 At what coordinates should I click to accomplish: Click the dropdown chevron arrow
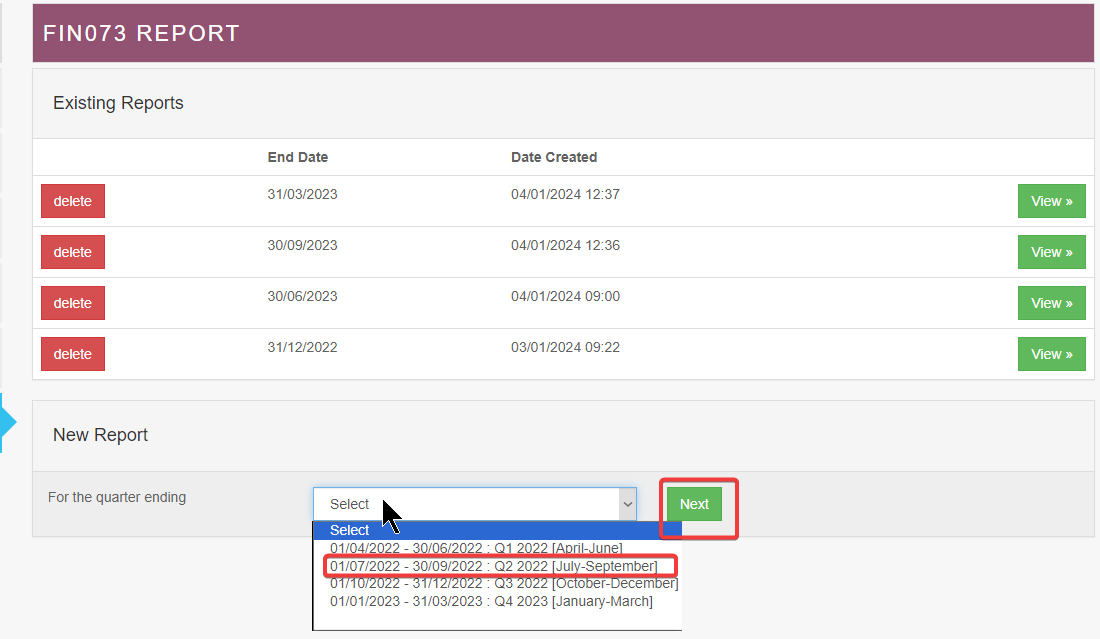pos(627,505)
